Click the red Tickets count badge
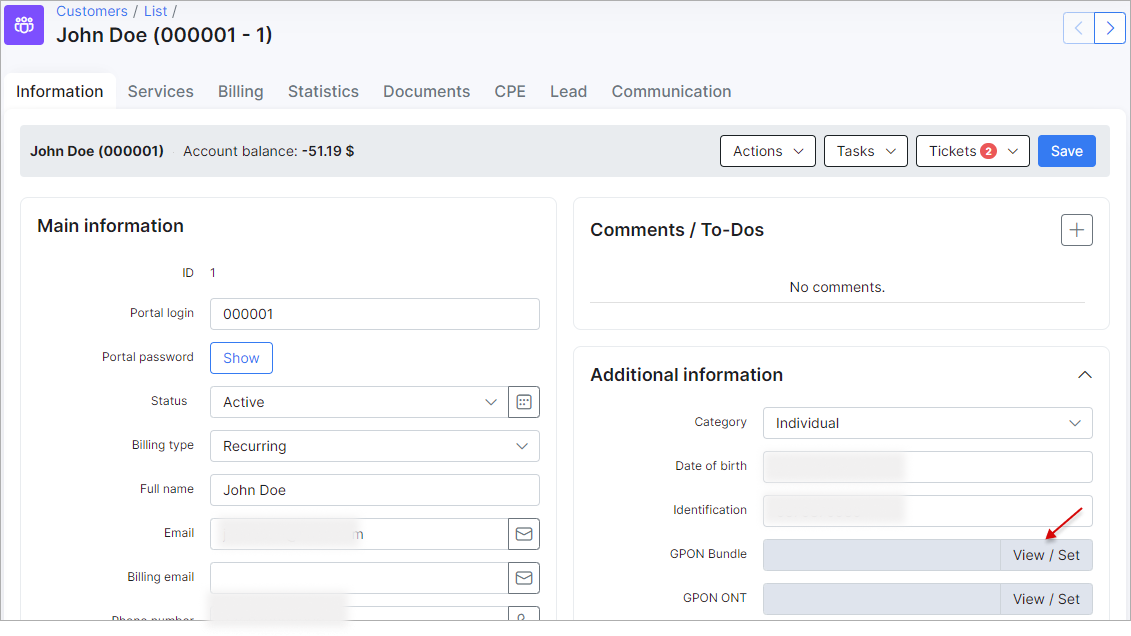The height and width of the screenshot is (636, 1131). click(988, 151)
